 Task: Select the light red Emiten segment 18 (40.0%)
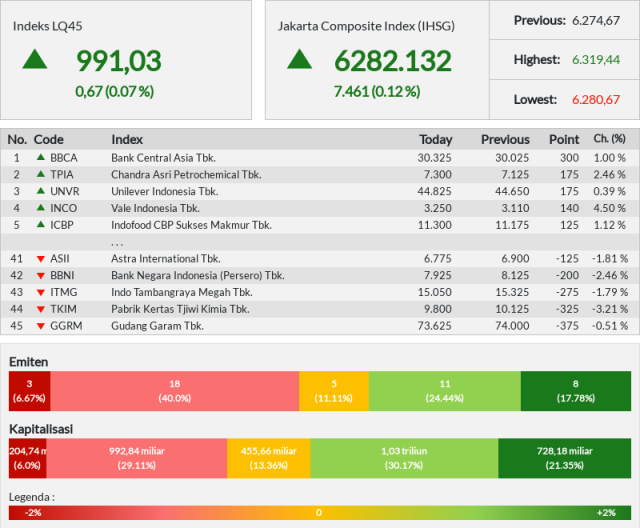[x=175, y=391]
